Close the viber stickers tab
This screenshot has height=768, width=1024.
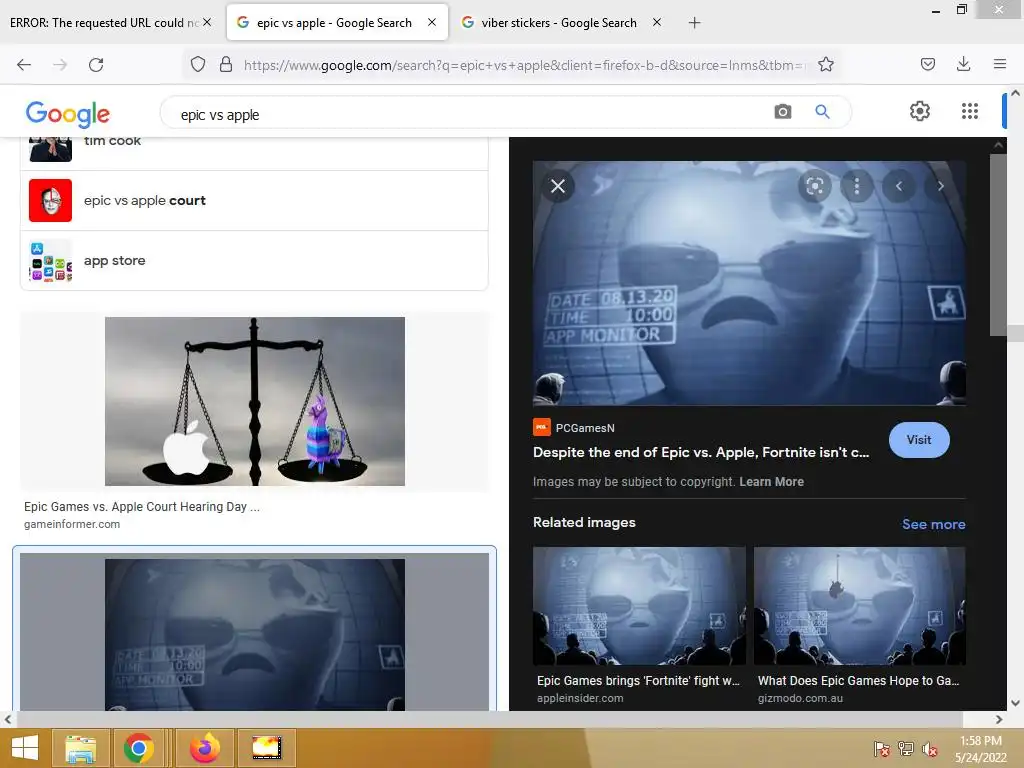point(657,22)
